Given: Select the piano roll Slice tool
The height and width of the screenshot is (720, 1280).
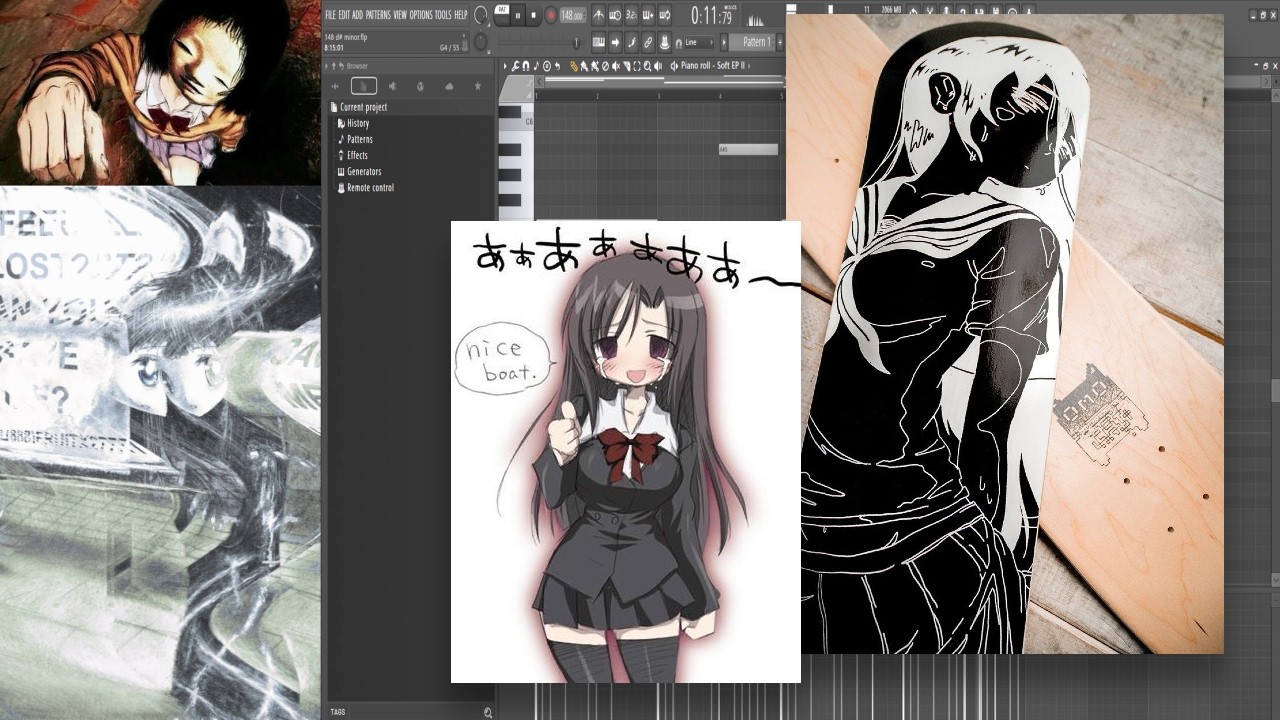Looking at the screenshot, I should pyautogui.click(x=627, y=66).
